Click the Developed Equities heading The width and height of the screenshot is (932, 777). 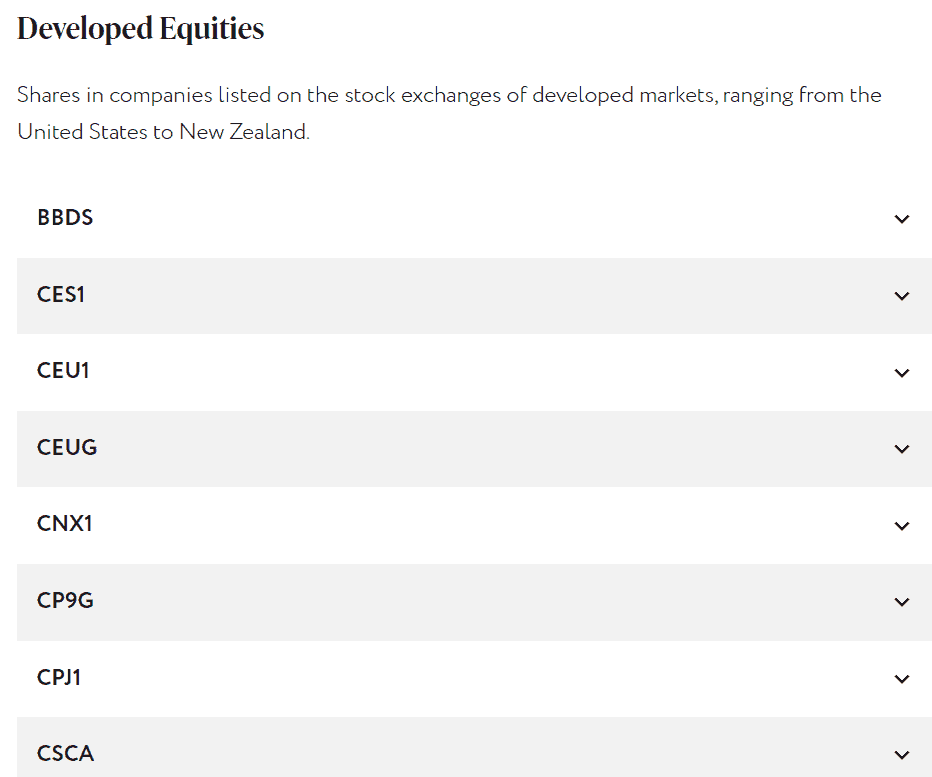(x=141, y=29)
